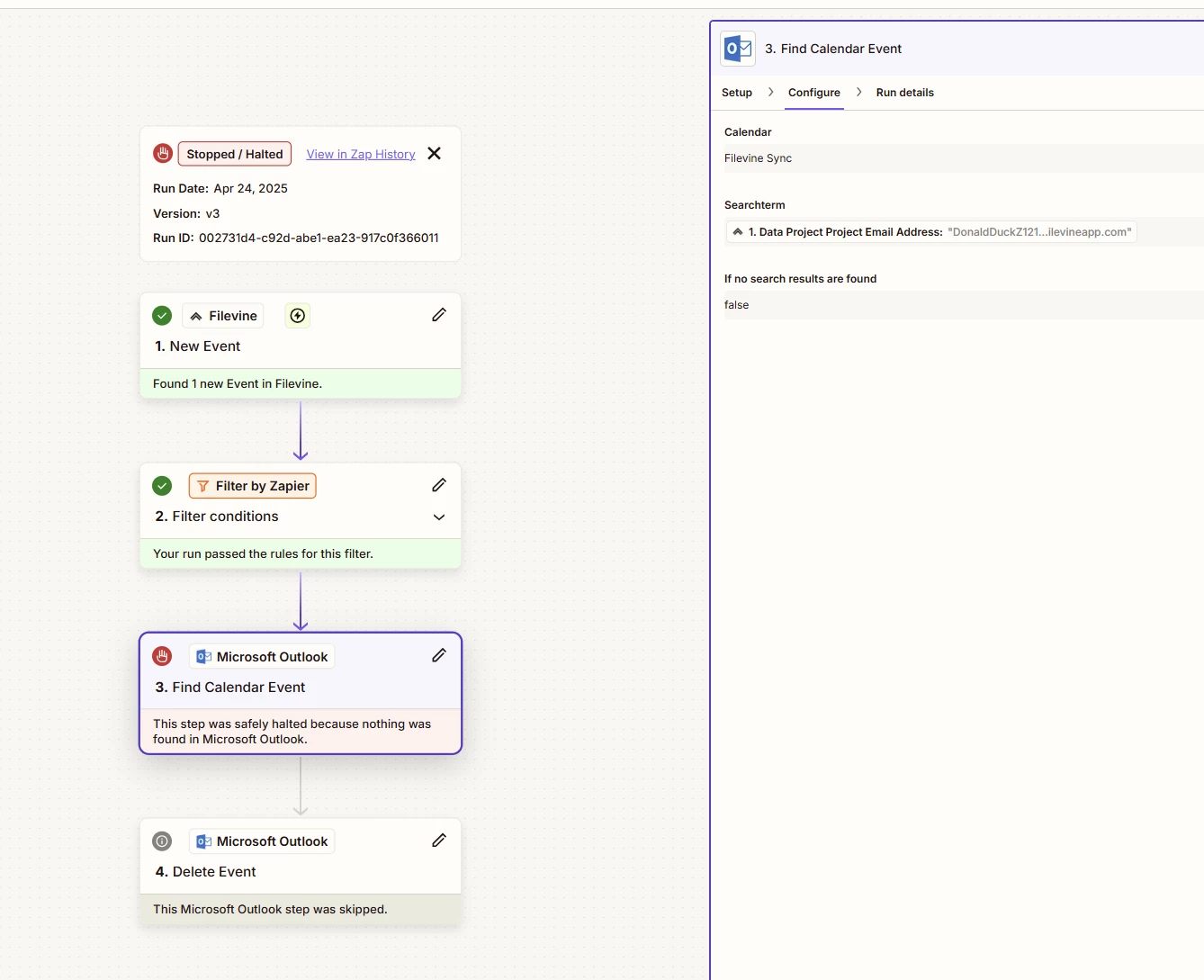Click halted hand icon on Find Calendar Event step
Viewport: 1204px width, 980px height.
(162, 656)
